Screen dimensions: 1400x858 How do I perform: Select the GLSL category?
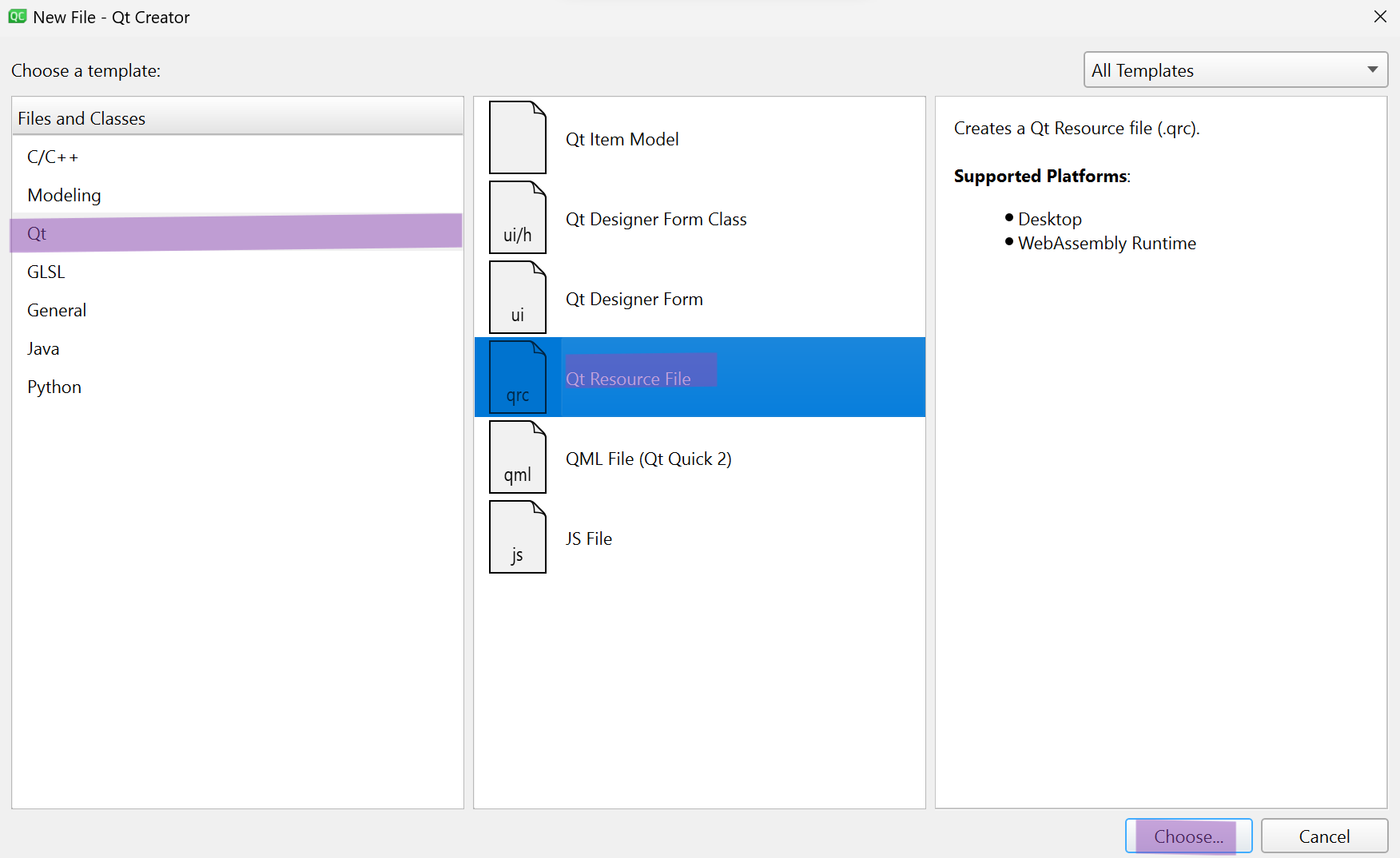click(237, 272)
